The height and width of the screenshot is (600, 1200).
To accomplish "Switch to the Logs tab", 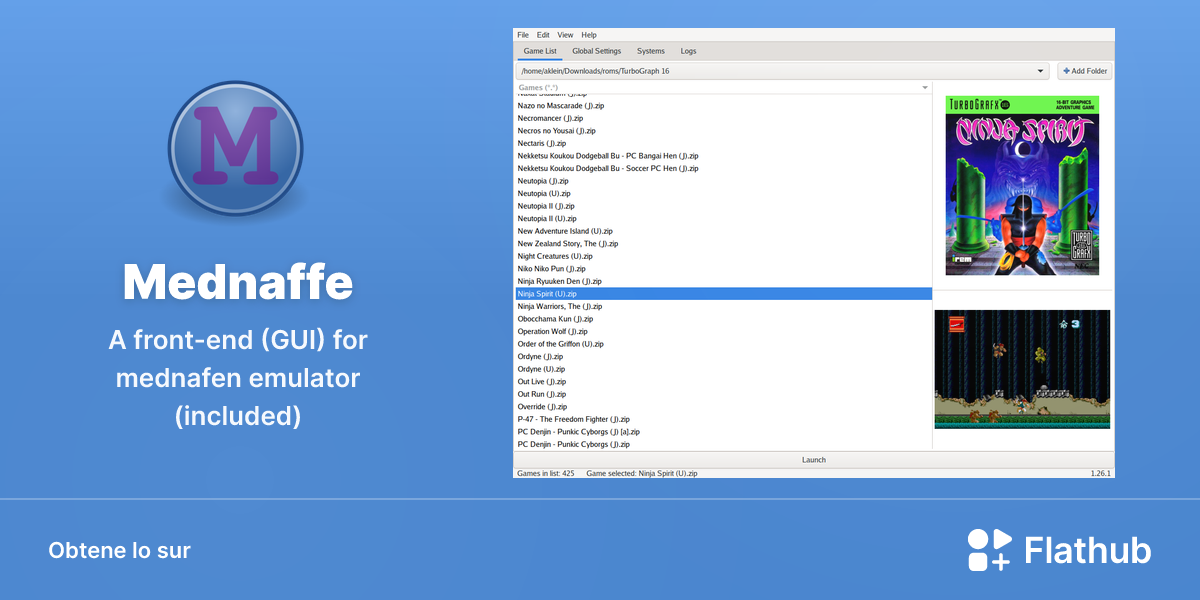I will click(x=688, y=51).
